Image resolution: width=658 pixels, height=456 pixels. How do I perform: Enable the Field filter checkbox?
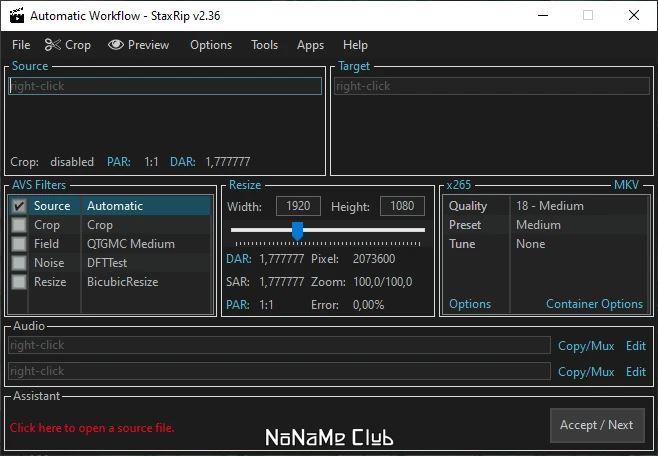(x=19, y=244)
